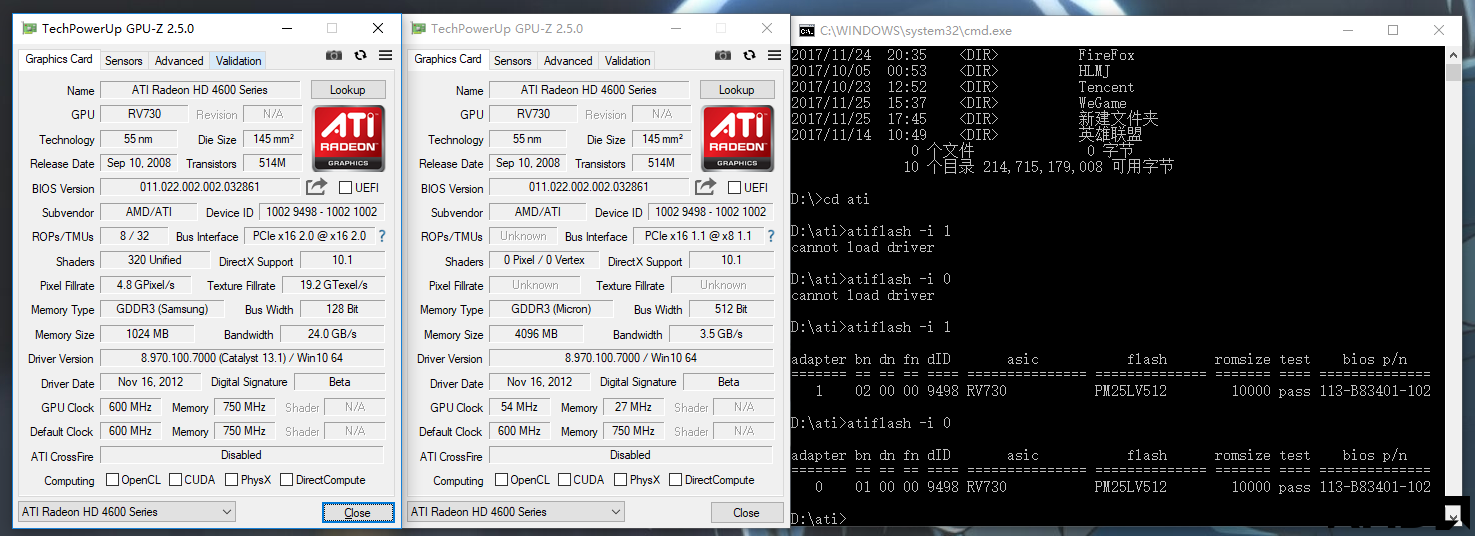Image resolution: width=1475 pixels, height=536 pixels.
Task: Click refresh icon in right GPU-Z window
Action: [x=749, y=56]
